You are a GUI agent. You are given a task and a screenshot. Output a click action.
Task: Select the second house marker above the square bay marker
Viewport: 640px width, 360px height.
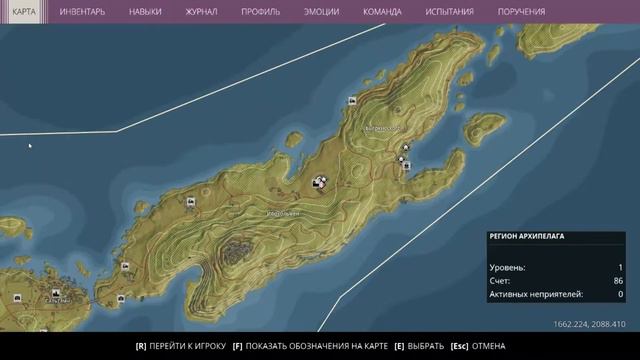point(401,159)
